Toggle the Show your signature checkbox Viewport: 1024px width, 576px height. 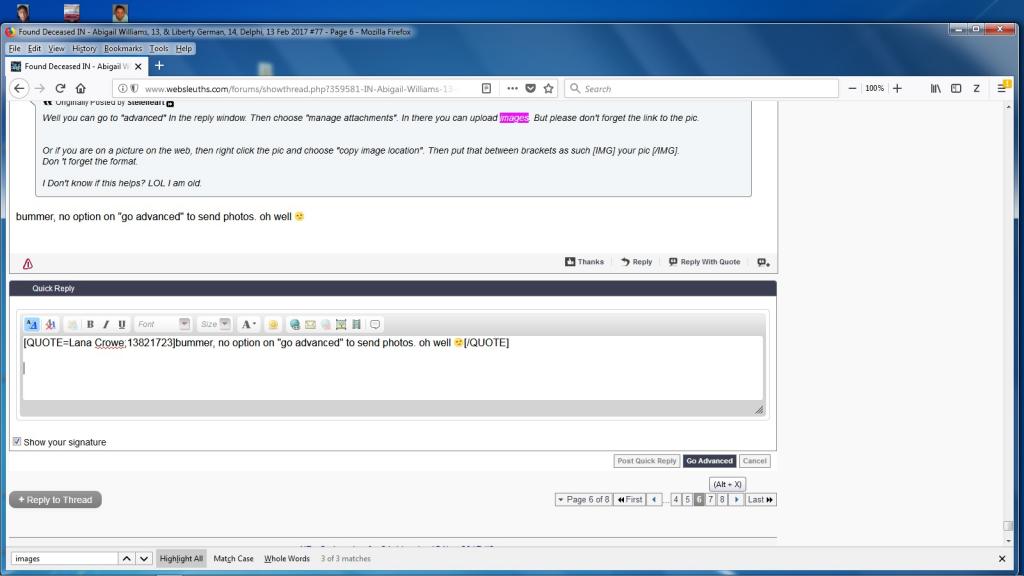pyautogui.click(x=17, y=442)
